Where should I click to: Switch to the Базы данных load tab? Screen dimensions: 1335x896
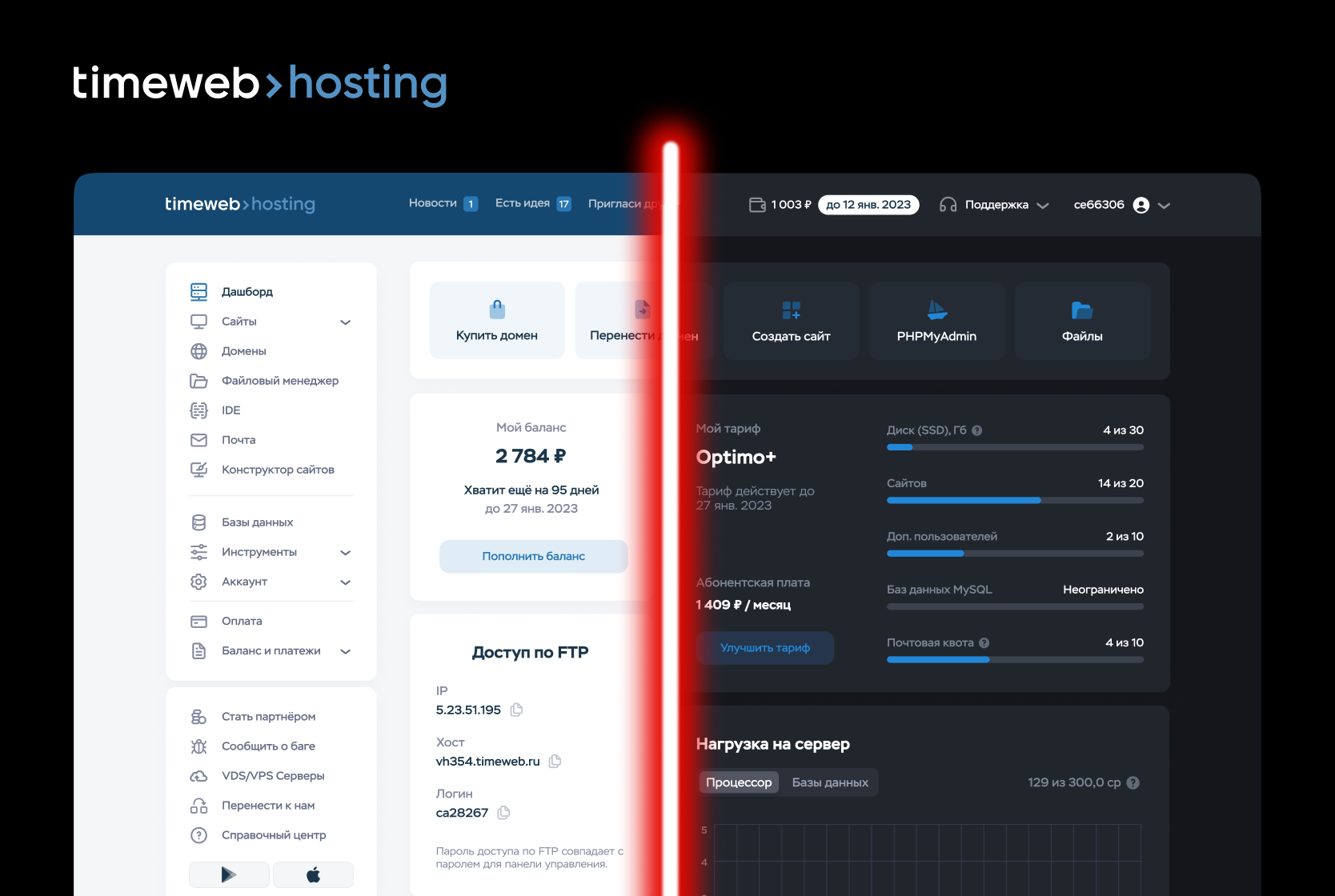point(830,782)
